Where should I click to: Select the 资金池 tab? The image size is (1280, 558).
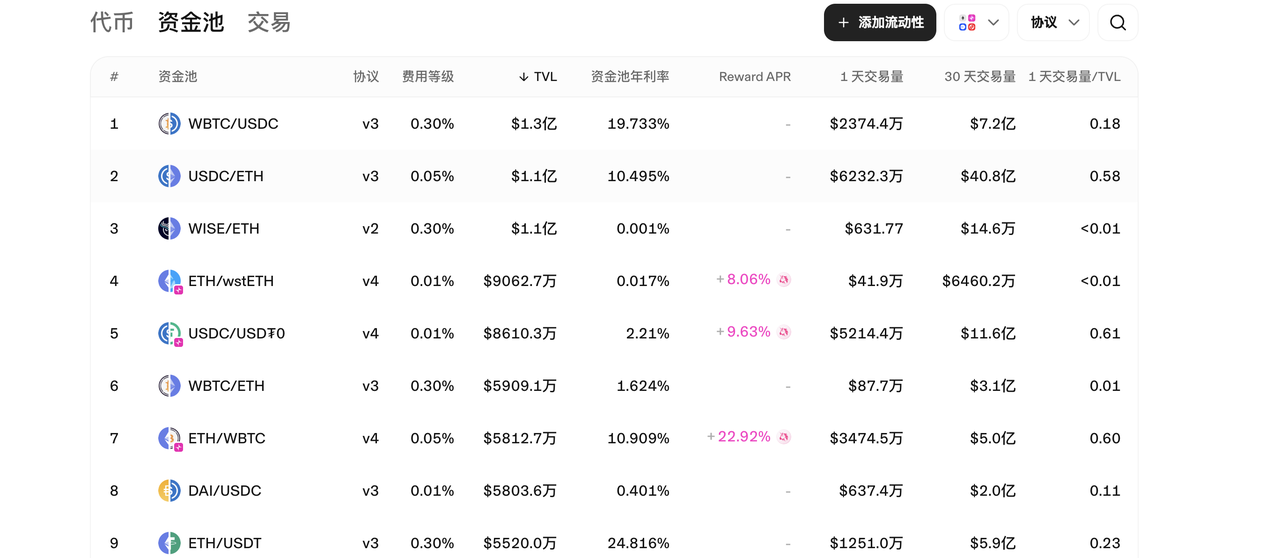point(190,22)
